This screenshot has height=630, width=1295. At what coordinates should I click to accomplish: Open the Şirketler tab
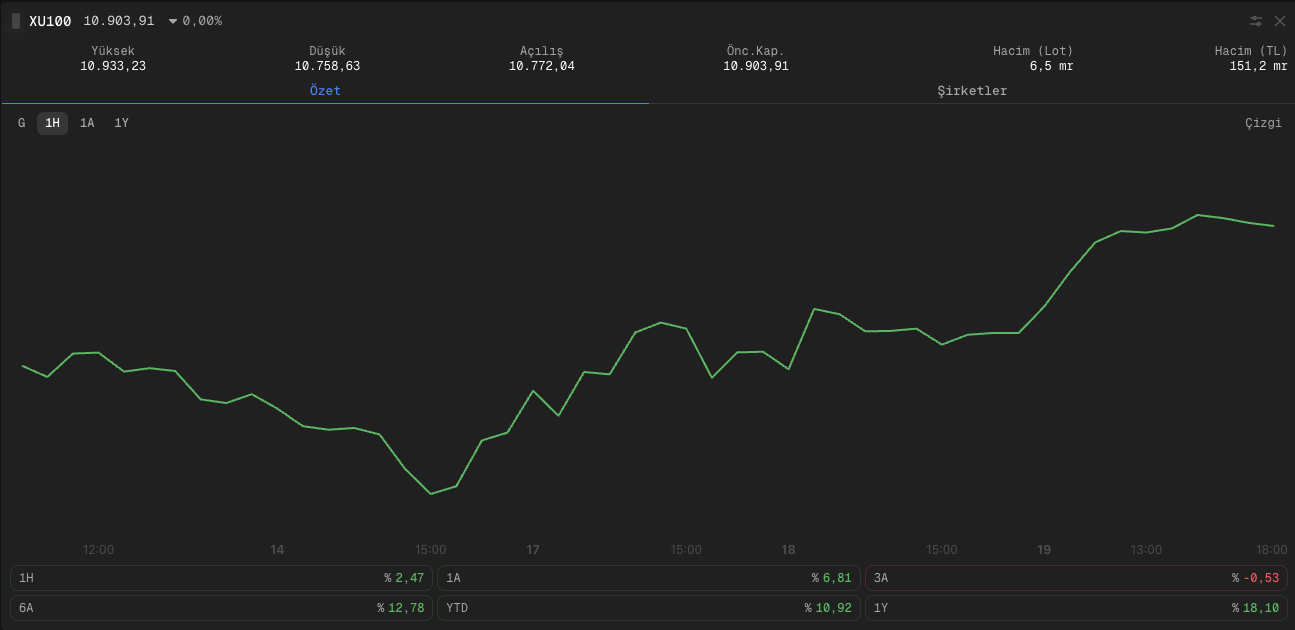[x=971, y=91]
